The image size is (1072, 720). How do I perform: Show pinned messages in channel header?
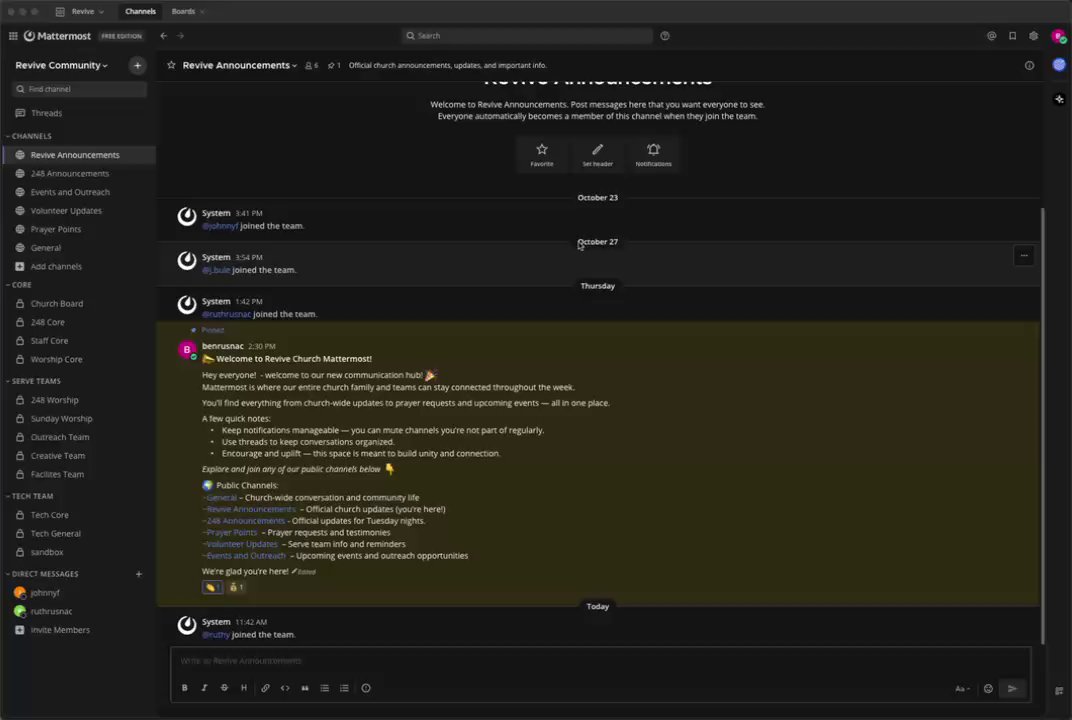point(334,66)
